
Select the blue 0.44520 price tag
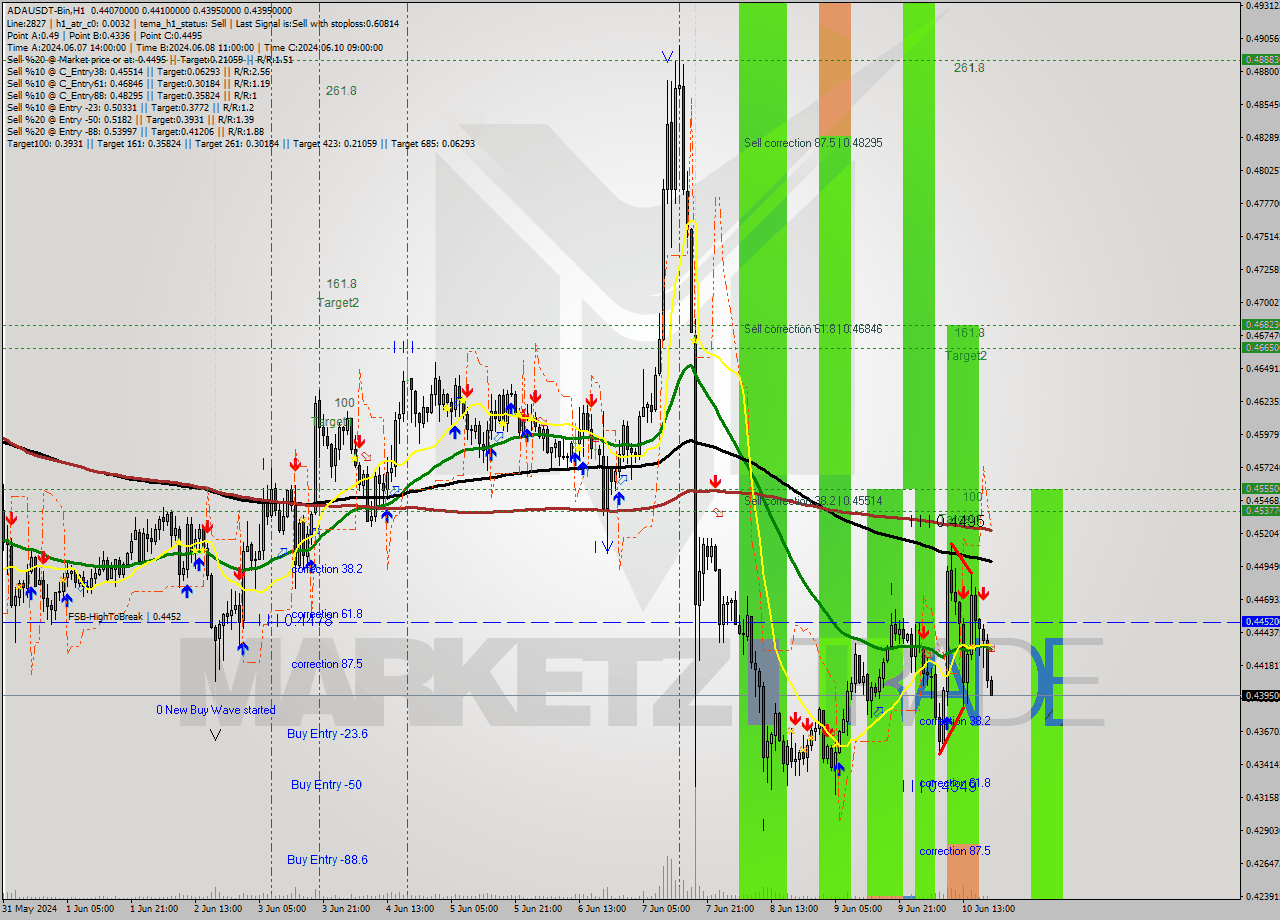tap(1260, 621)
